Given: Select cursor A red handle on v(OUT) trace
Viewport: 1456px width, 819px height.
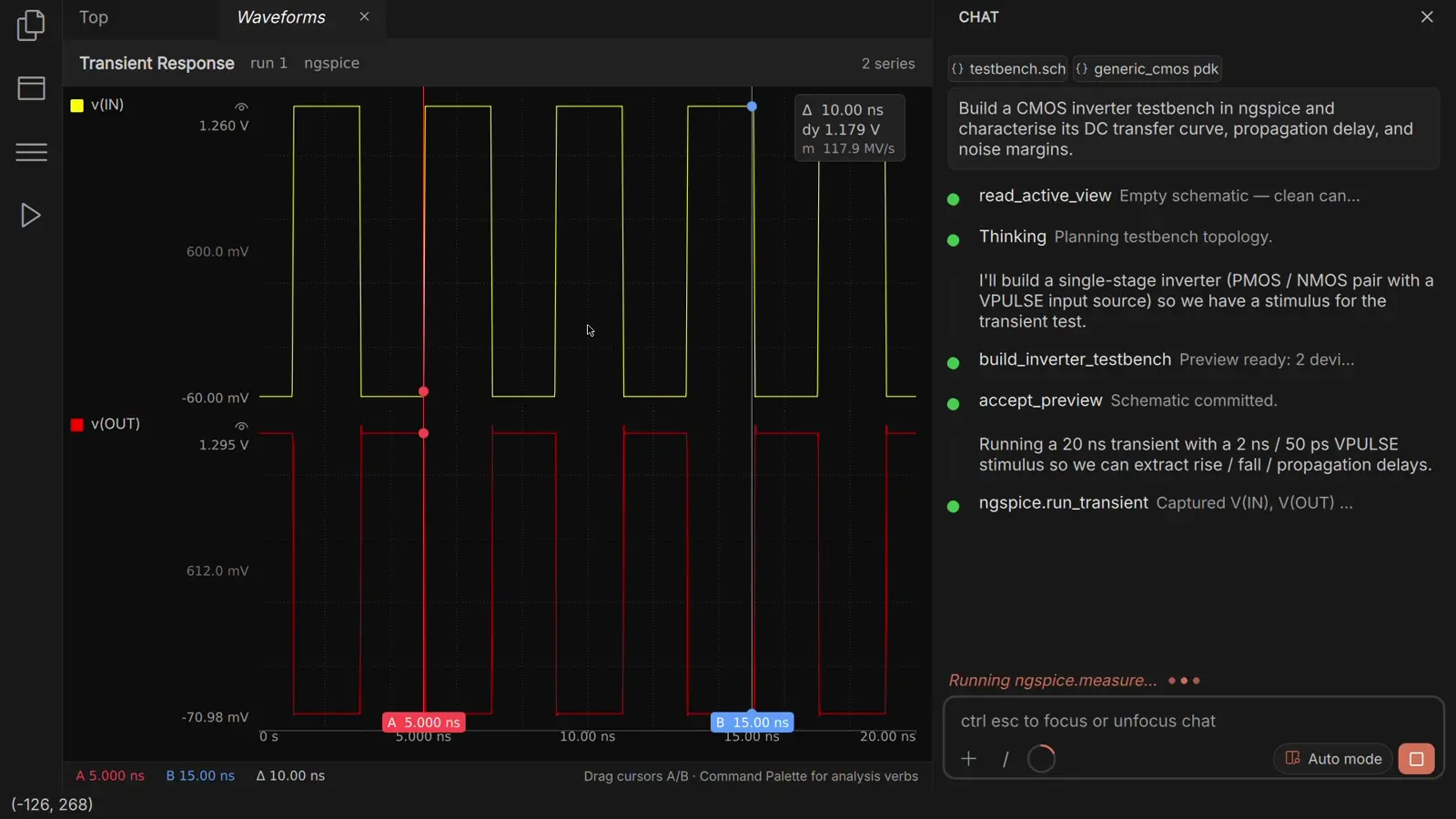Looking at the screenshot, I should pyautogui.click(x=423, y=433).
